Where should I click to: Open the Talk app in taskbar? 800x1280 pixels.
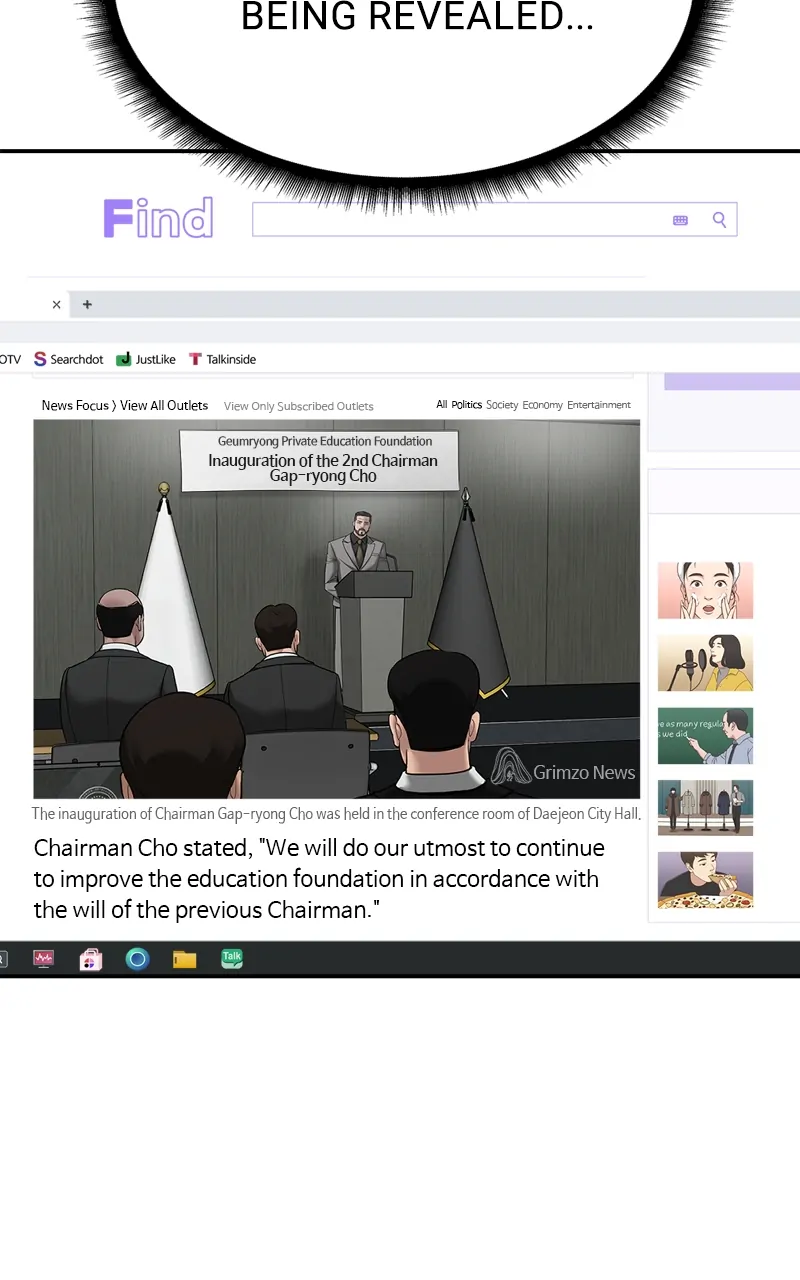tap(232, 959)
